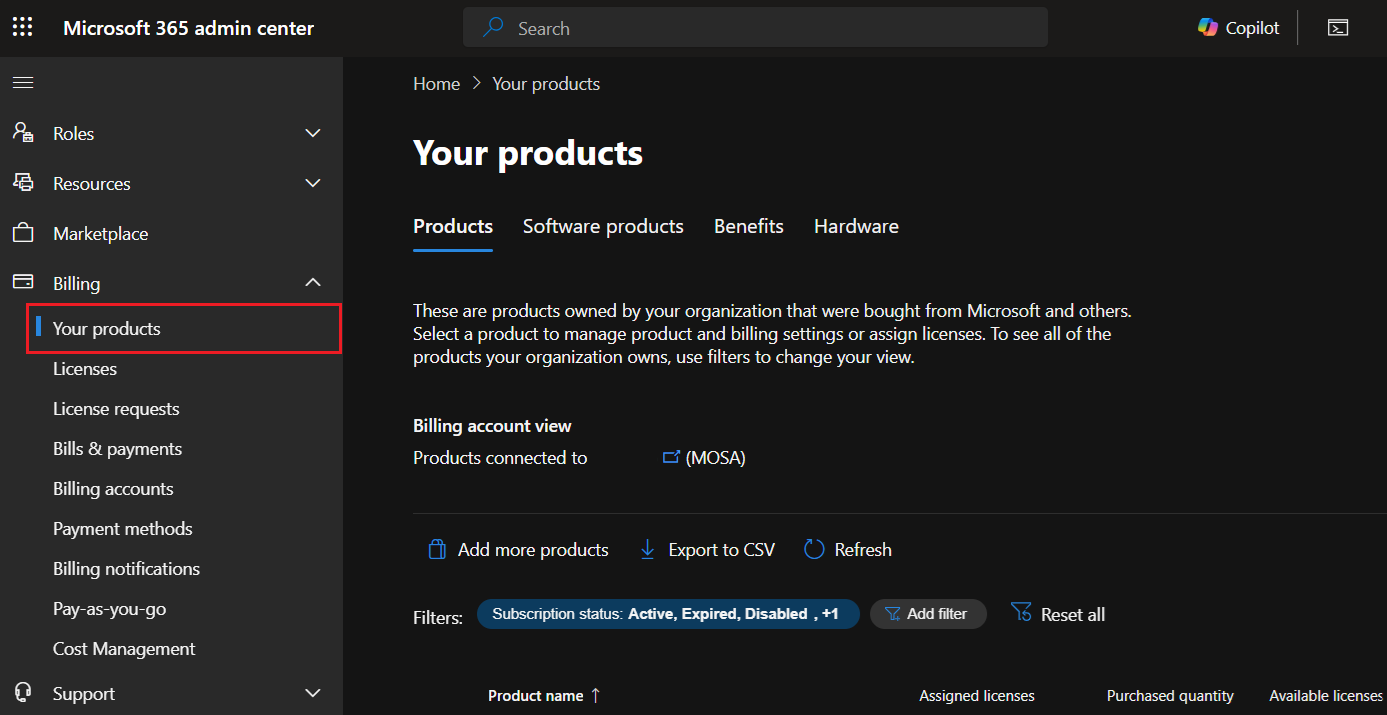This screenshot has width=1387, height=715.
Task: Open Pay-as-you-go page
Action: [110, 609]
